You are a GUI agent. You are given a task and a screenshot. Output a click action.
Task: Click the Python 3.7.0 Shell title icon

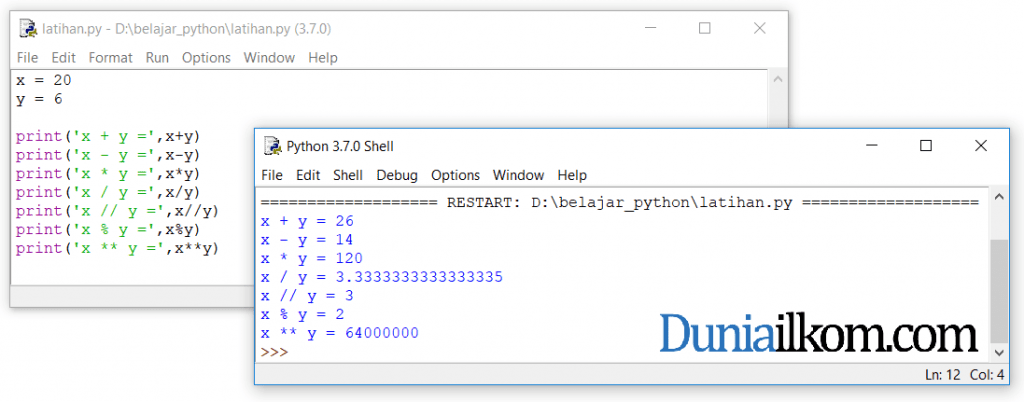tap(272, 146)
